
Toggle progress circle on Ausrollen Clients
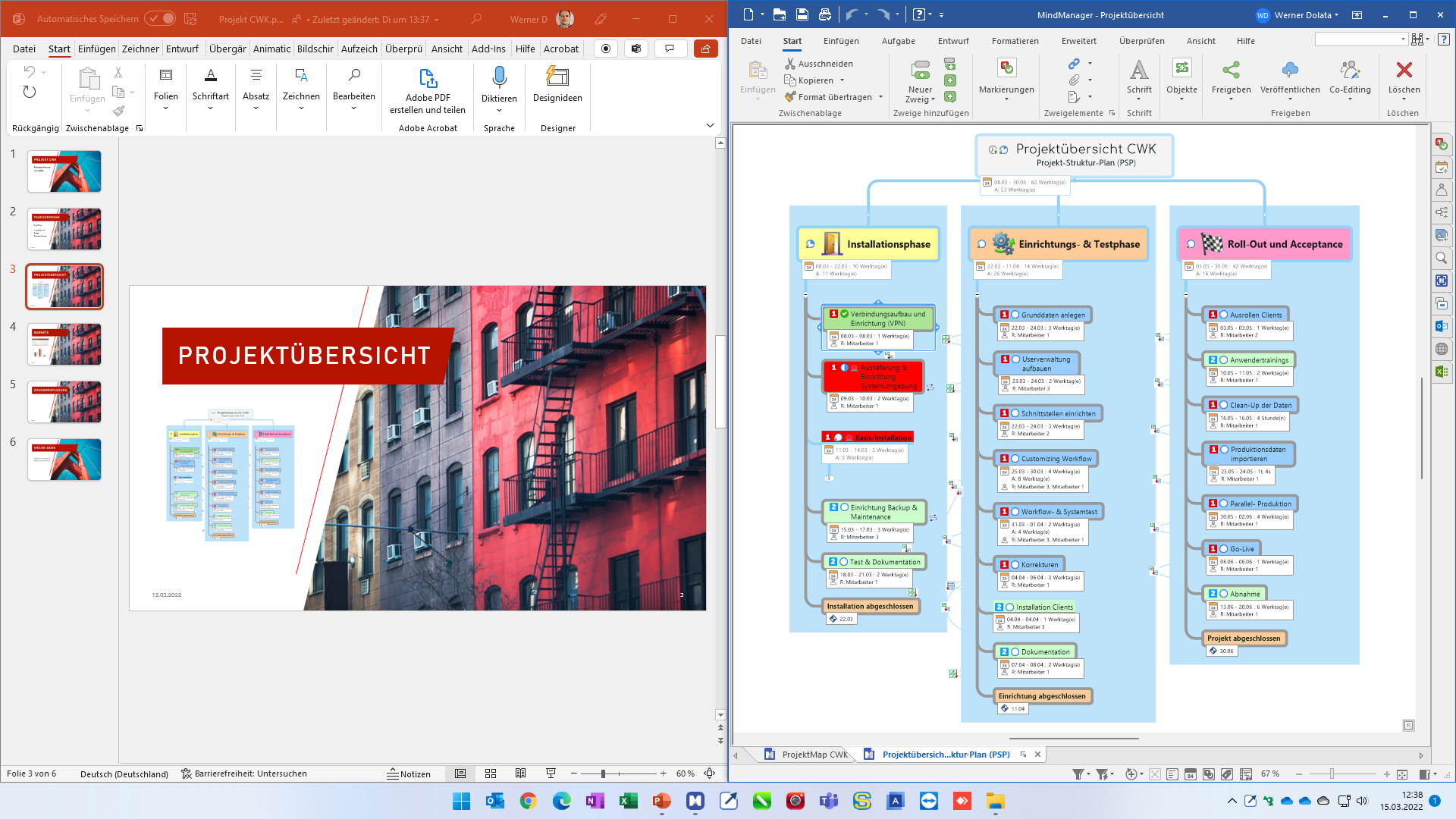click(x=1223, y=315)
